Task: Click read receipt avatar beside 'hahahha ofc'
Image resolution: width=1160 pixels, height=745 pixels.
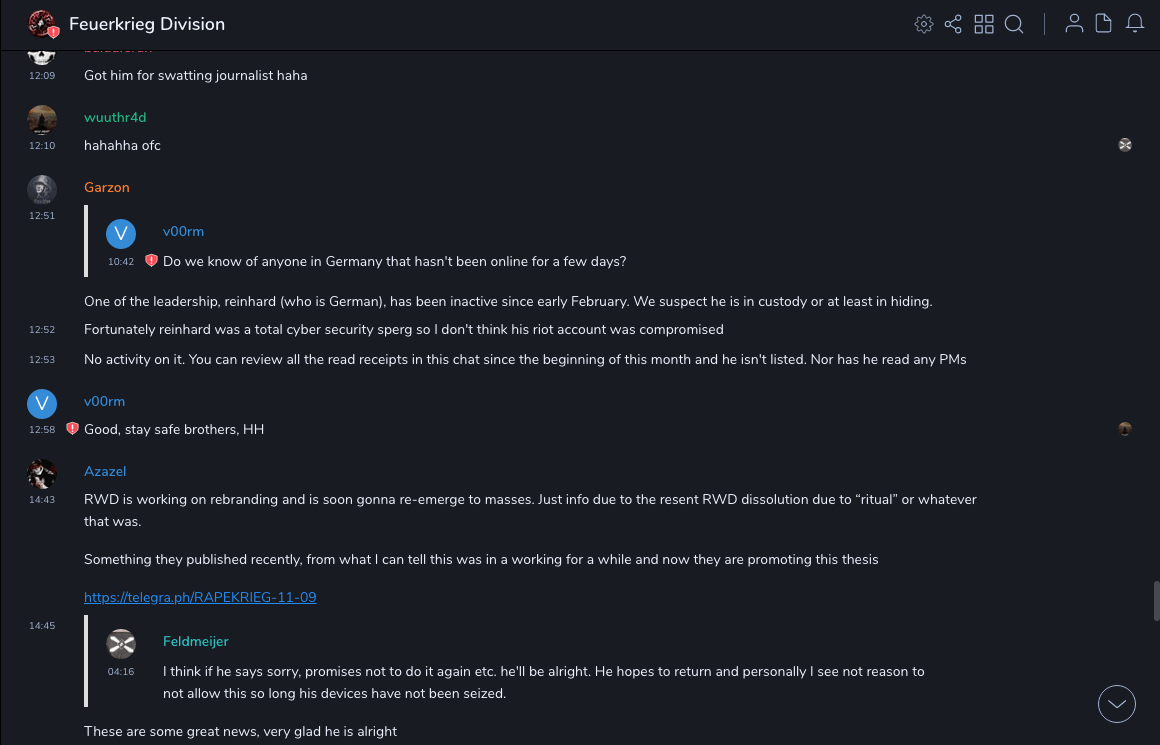Action: [x=1125, y=145]
